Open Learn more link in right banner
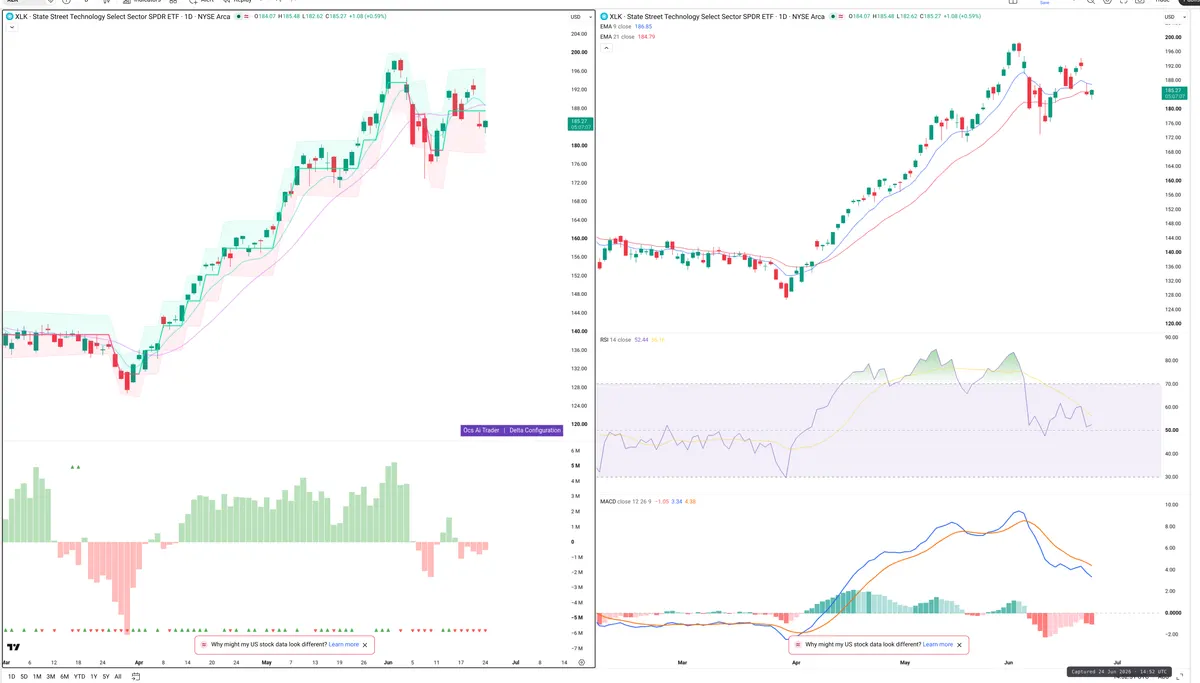The width and height of the screenshot is (1200, 683). coord(937,645)
